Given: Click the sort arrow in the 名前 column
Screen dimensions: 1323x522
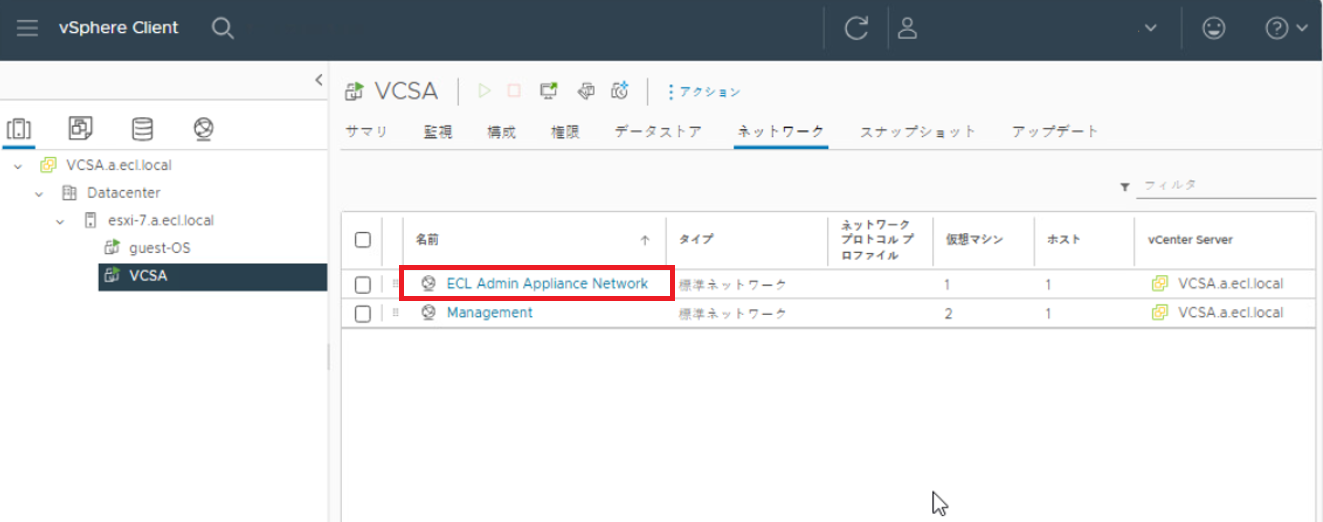Looking at the screenshot, I should tap(645, 240).
